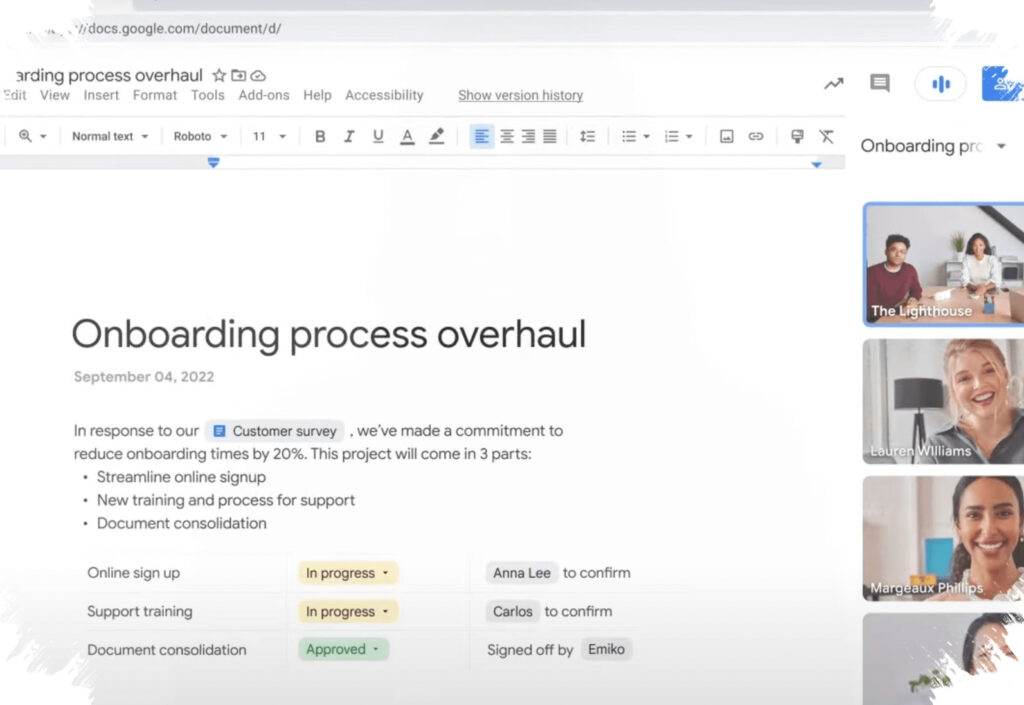
Task: Click the blue Share button
Action: [1002, 84]
